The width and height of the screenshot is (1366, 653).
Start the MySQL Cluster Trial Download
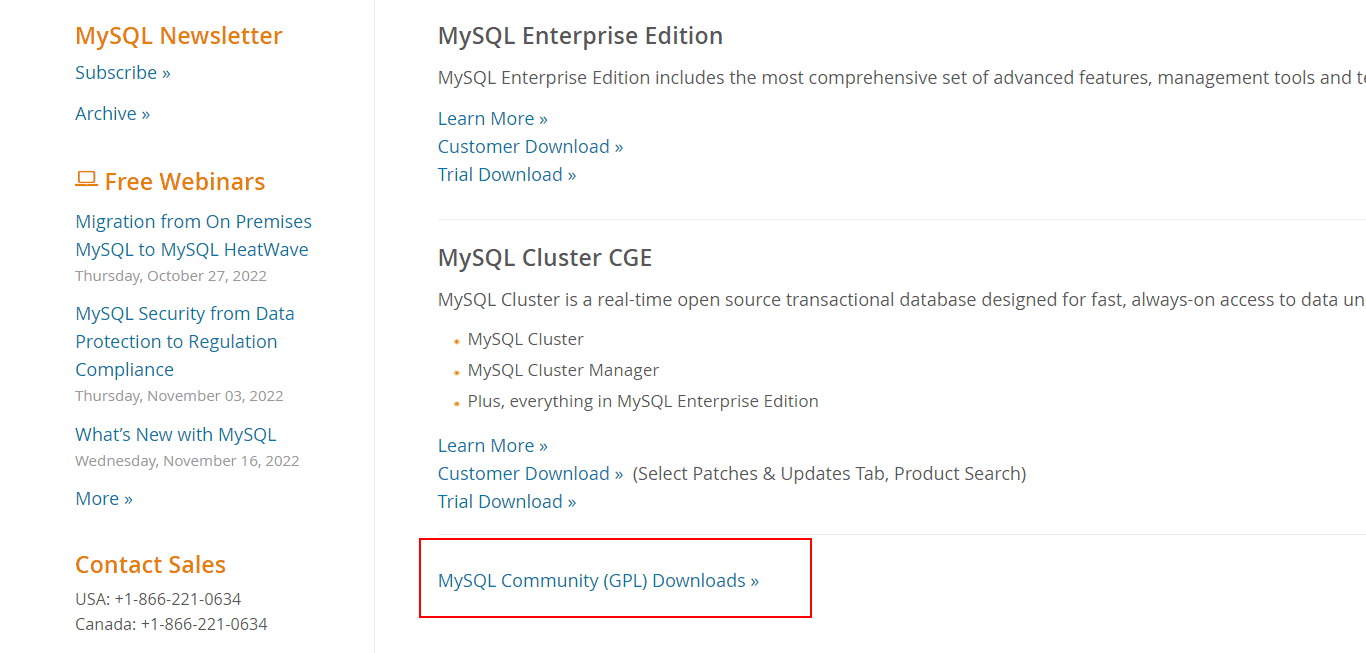pyautogui.click(x=506, y=501)
